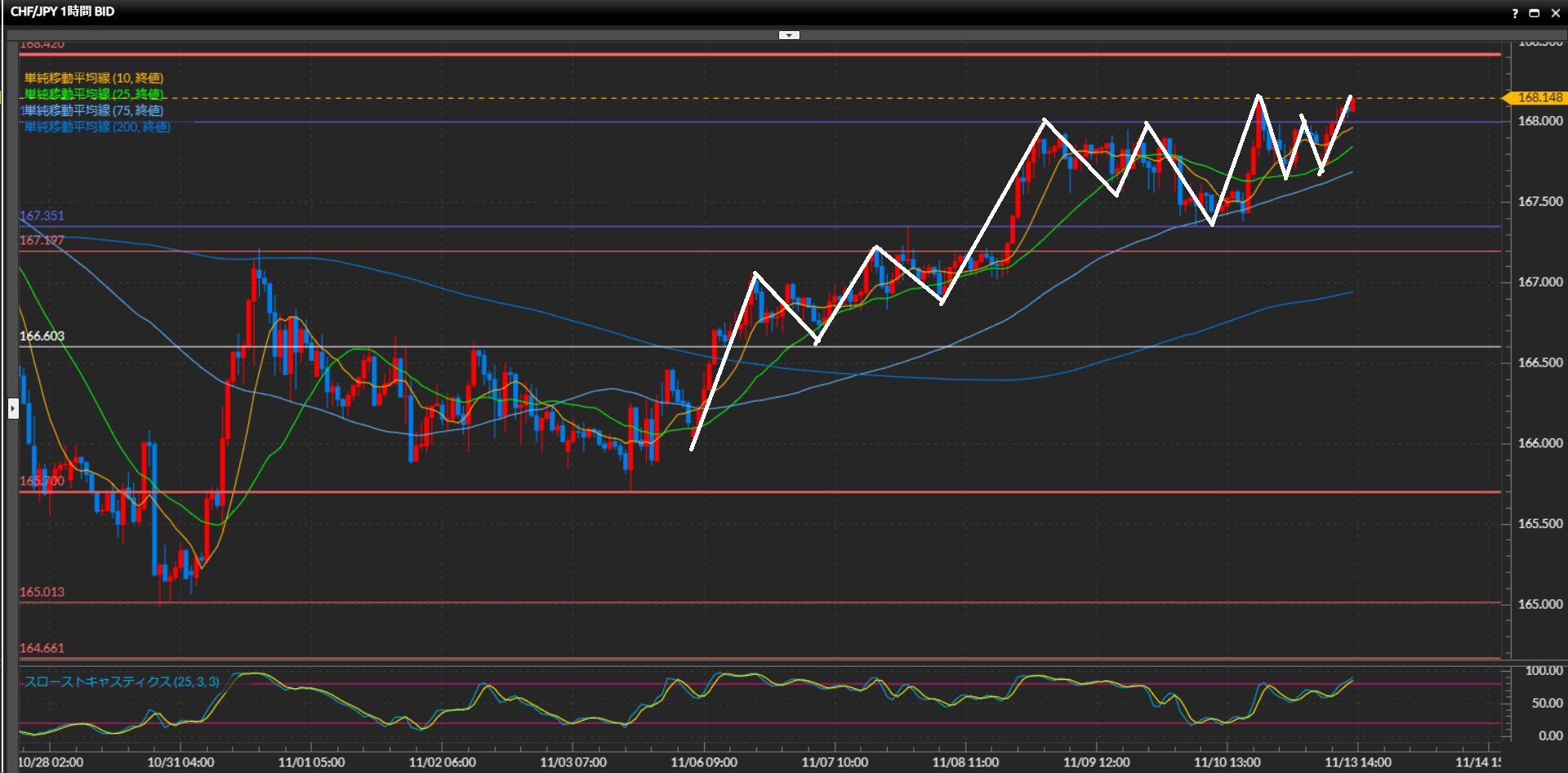The width and height of the screenshot is (1568, 773).
Task: Click the 167.000 price axis label
Action: (x=1539, y=282)
